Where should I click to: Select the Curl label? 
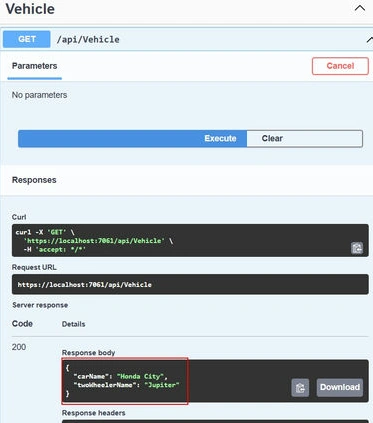click(x=19, y=217)
